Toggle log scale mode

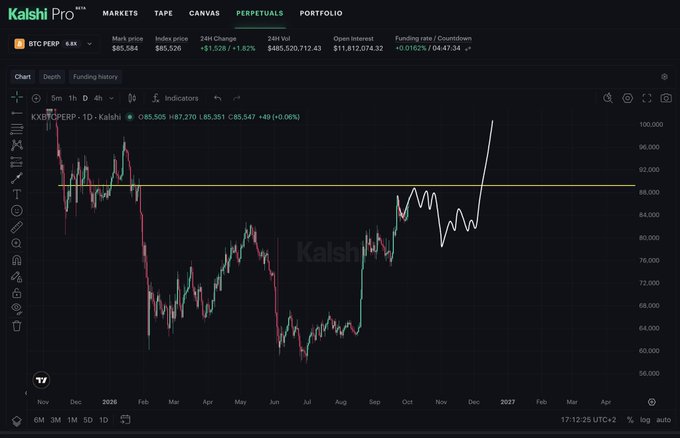pyautogui.click(x=645, y=420)
